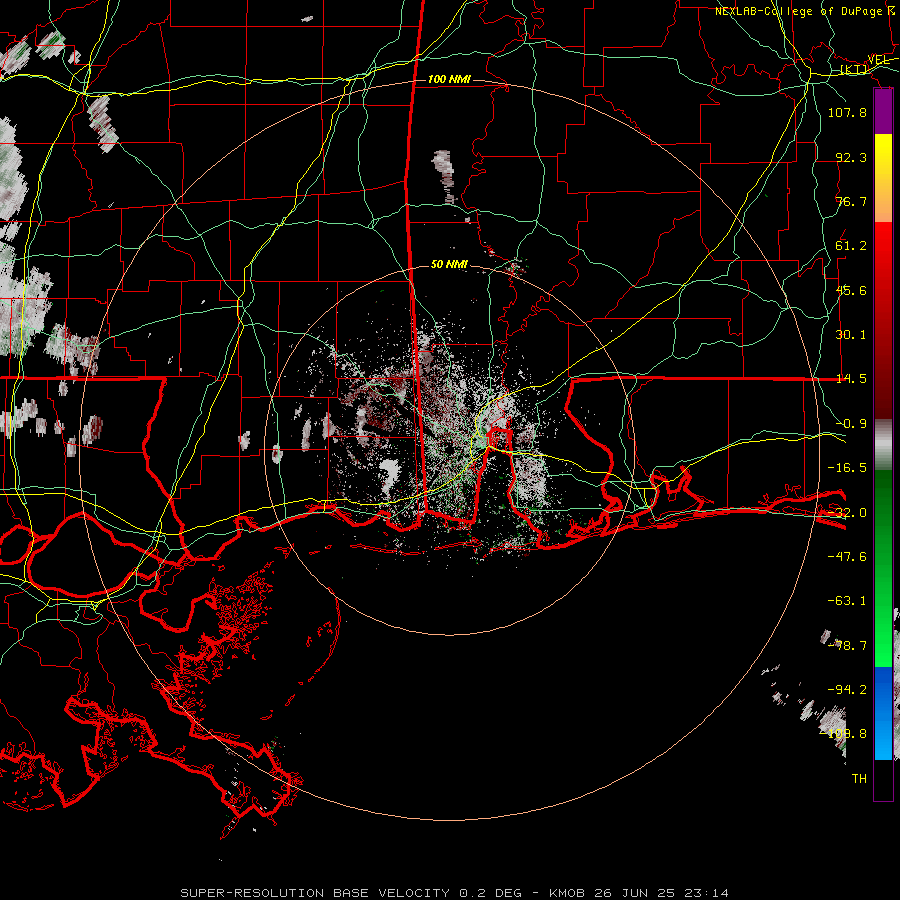The image size is (900, 900).
Task: Click the "VEL" label above the scale
Action: (x=878, y=60)
